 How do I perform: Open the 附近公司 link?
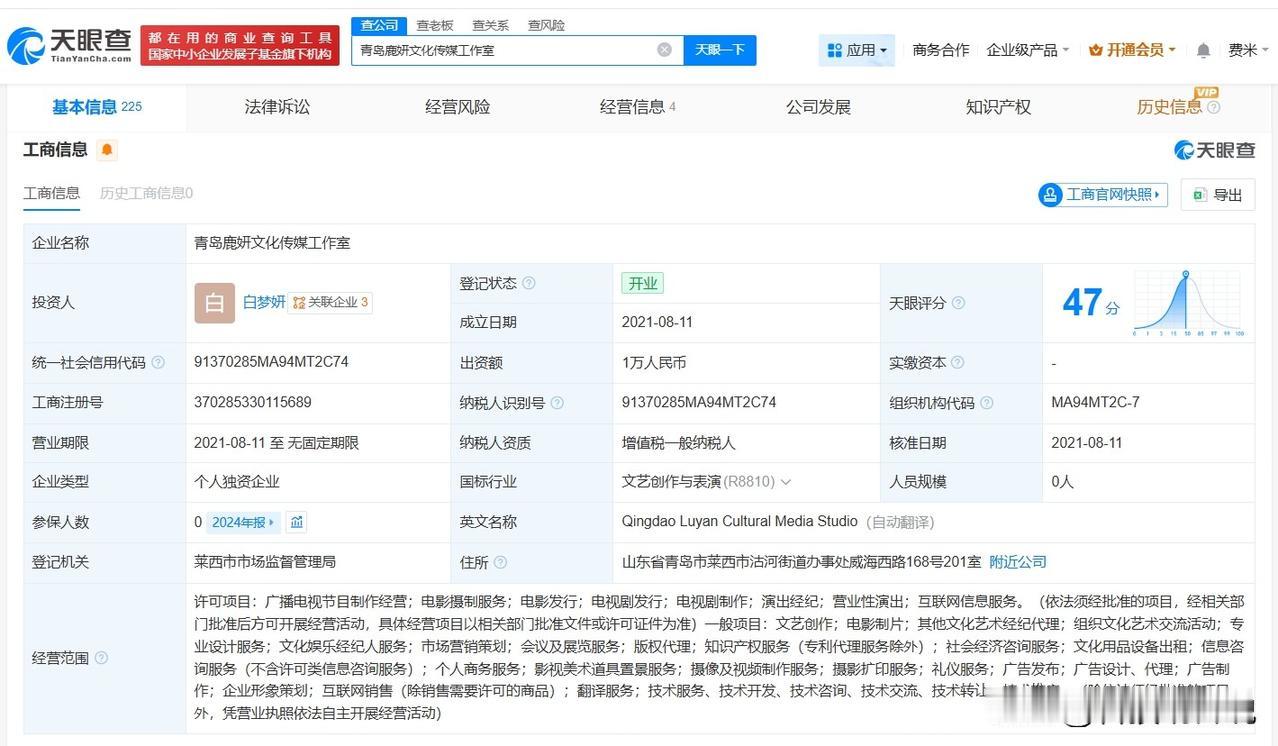pos(1018,562)
